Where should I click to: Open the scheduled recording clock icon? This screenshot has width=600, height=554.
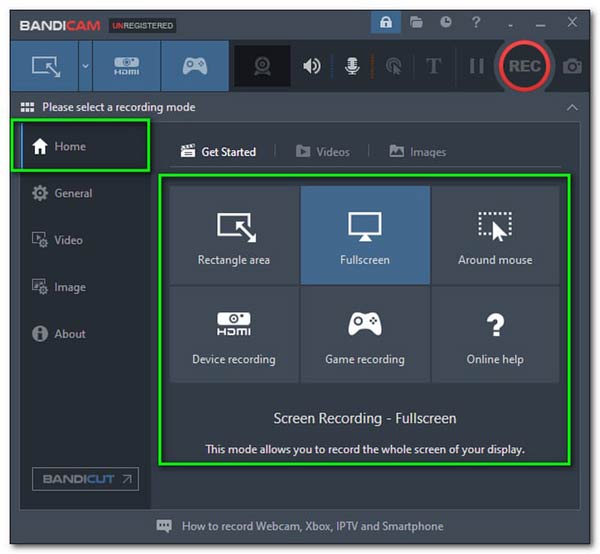tap(446, 22)
